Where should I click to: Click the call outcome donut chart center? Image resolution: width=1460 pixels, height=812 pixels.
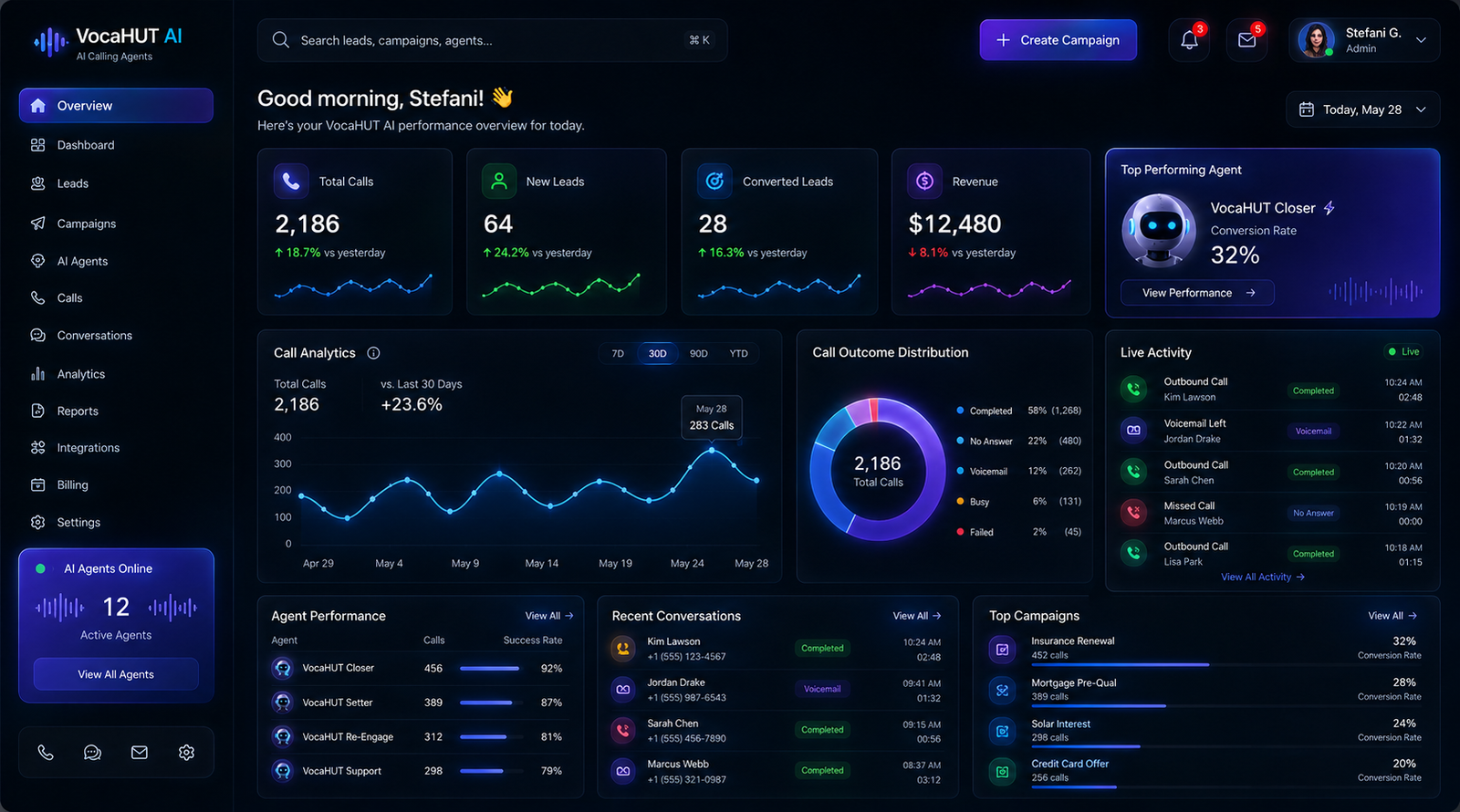click(x=878, y=471)
